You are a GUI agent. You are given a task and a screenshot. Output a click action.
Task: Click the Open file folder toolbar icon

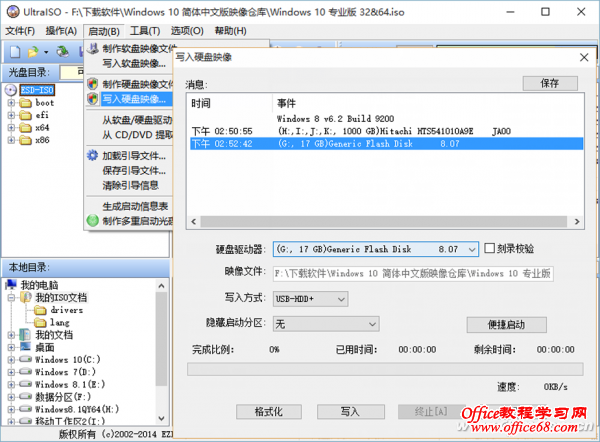click(x=33, y=52)
